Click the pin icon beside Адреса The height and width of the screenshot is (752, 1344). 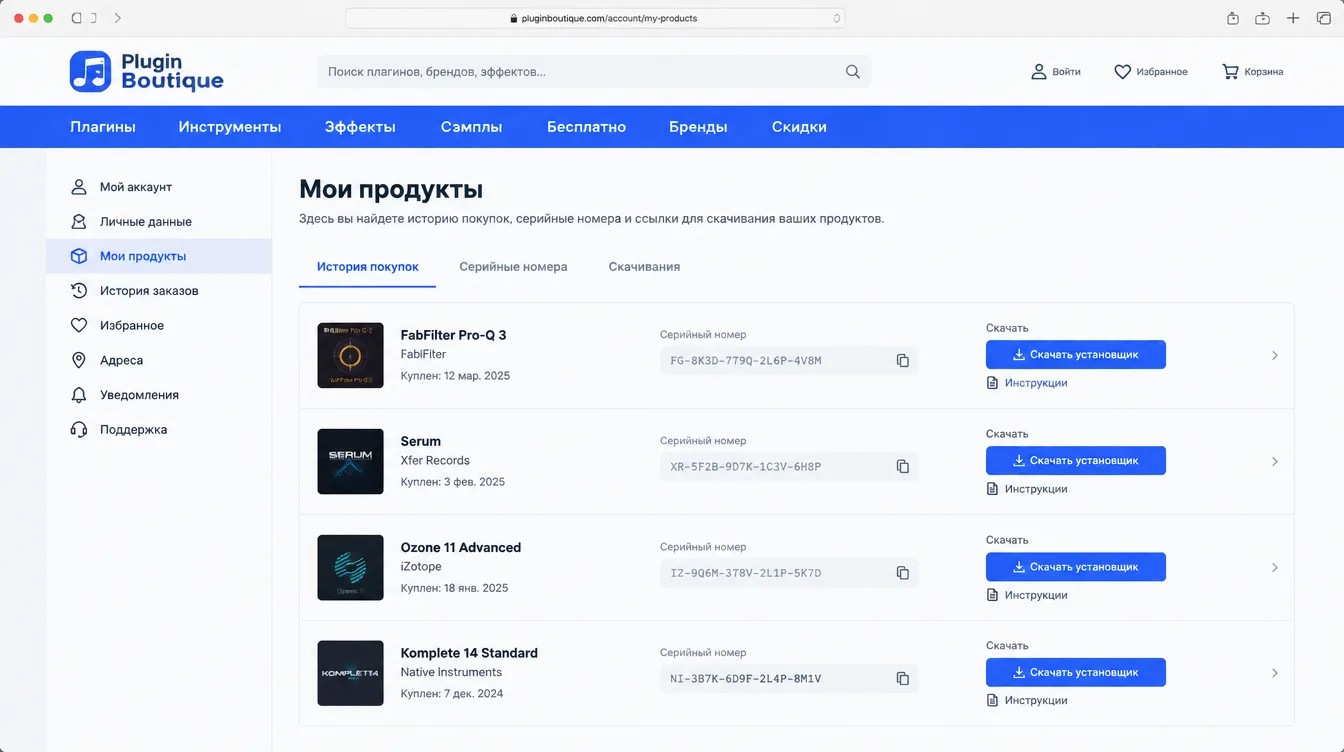79,360
